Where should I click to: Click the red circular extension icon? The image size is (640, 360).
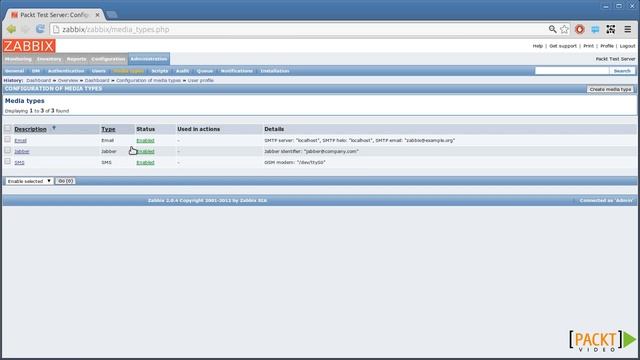click(580, 29)
